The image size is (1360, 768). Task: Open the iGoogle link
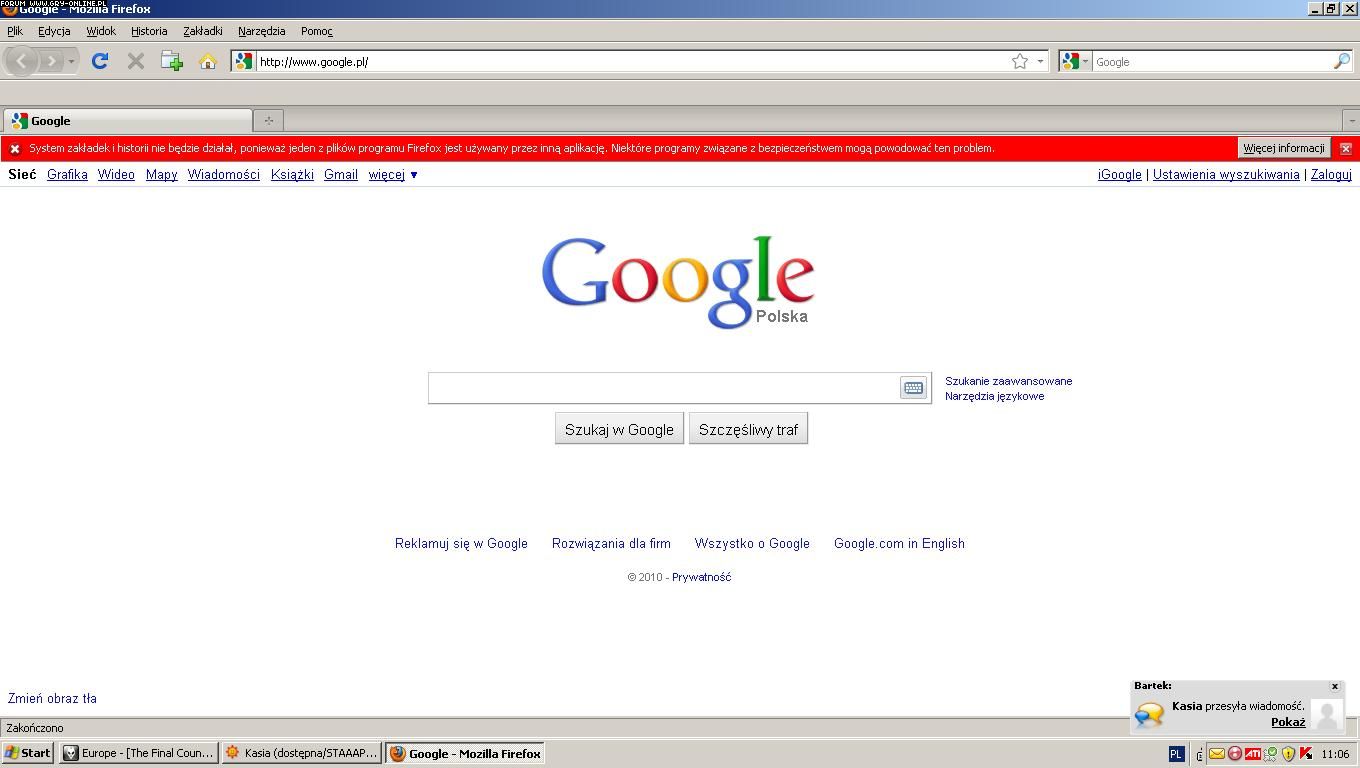1120,174
